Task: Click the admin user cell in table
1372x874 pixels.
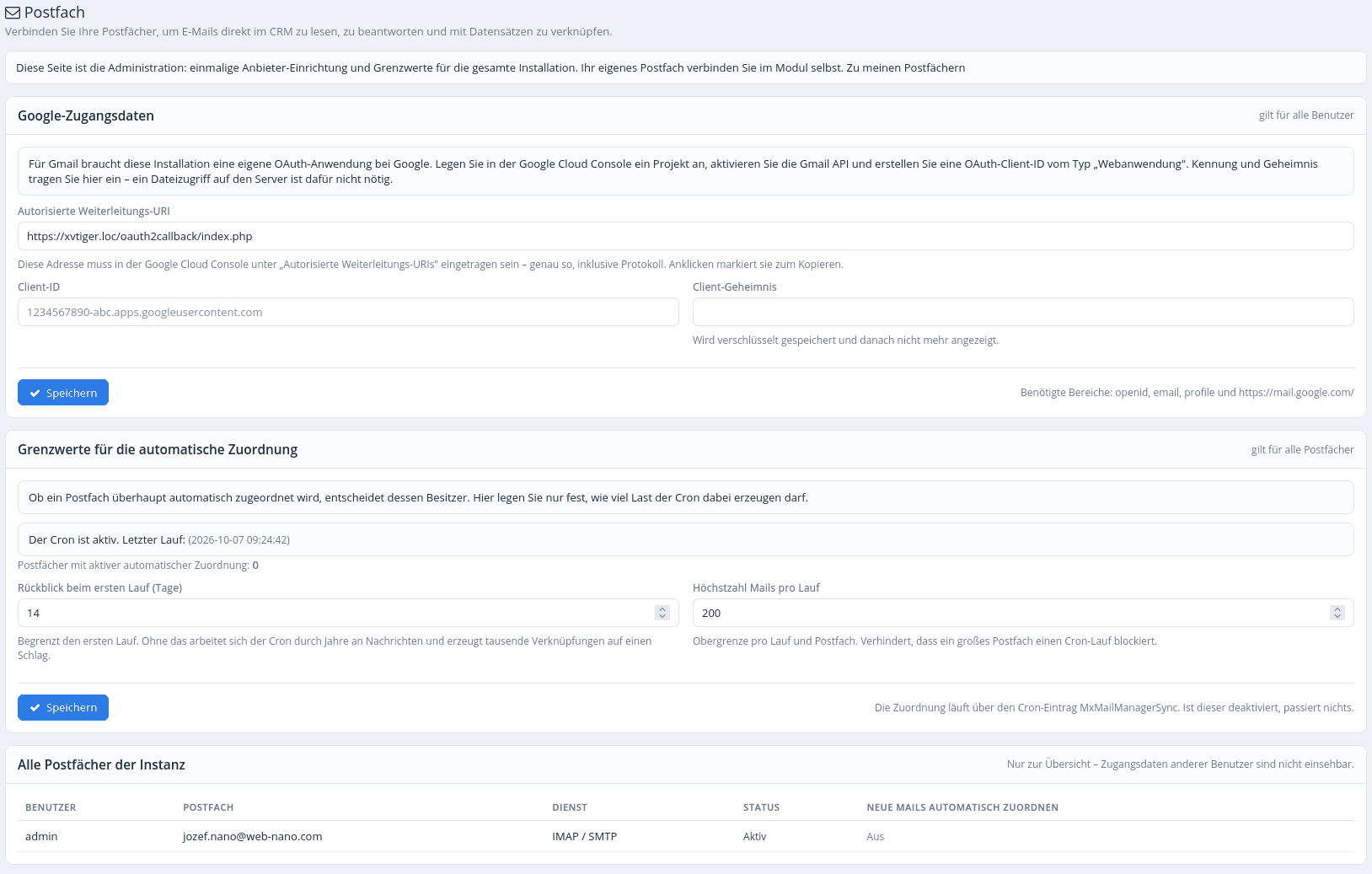Action: tap(41, 837)
